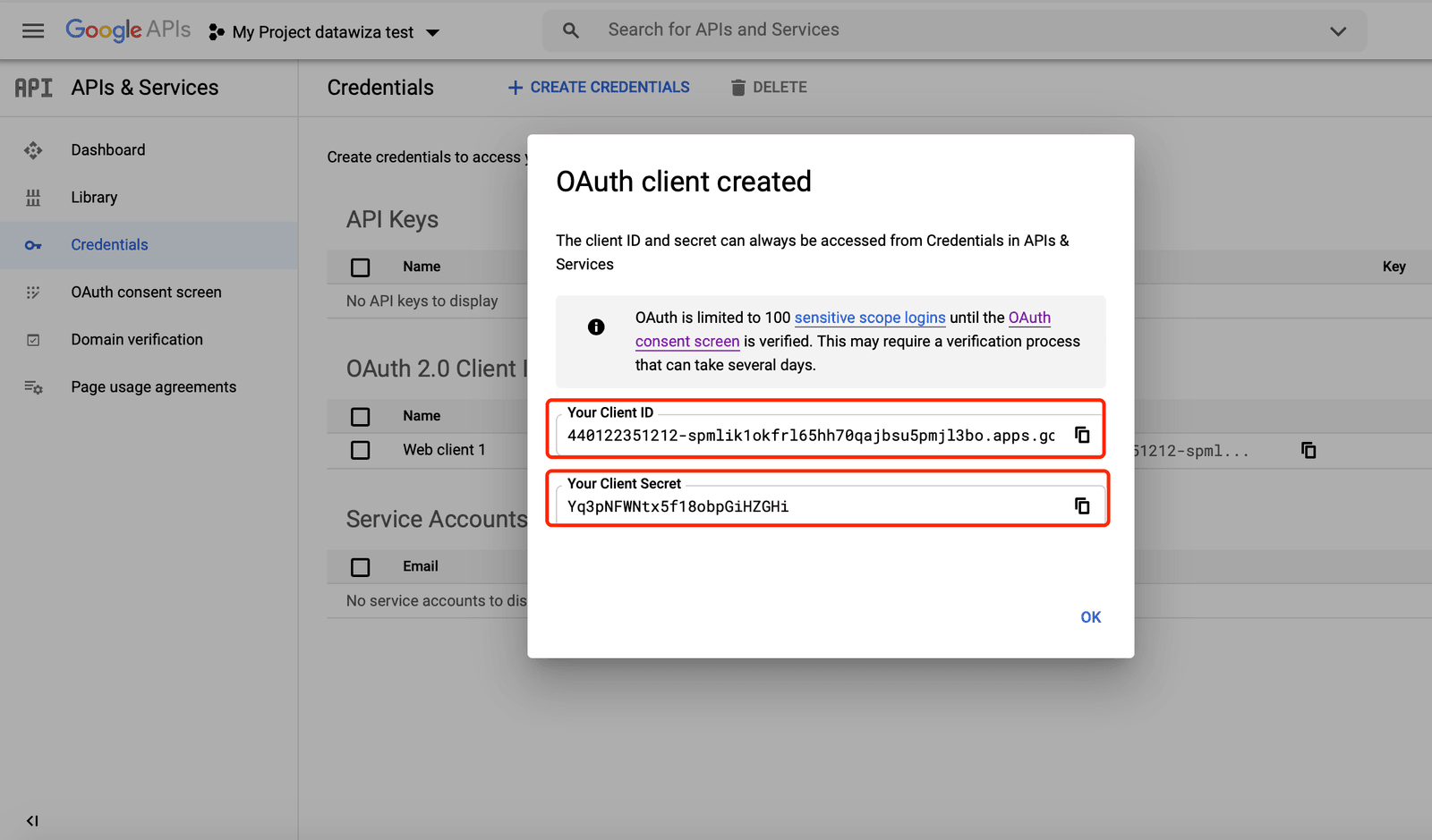Open the project selector dropdown
Screen dimensions: 1432x840
(x=324, y=32)
